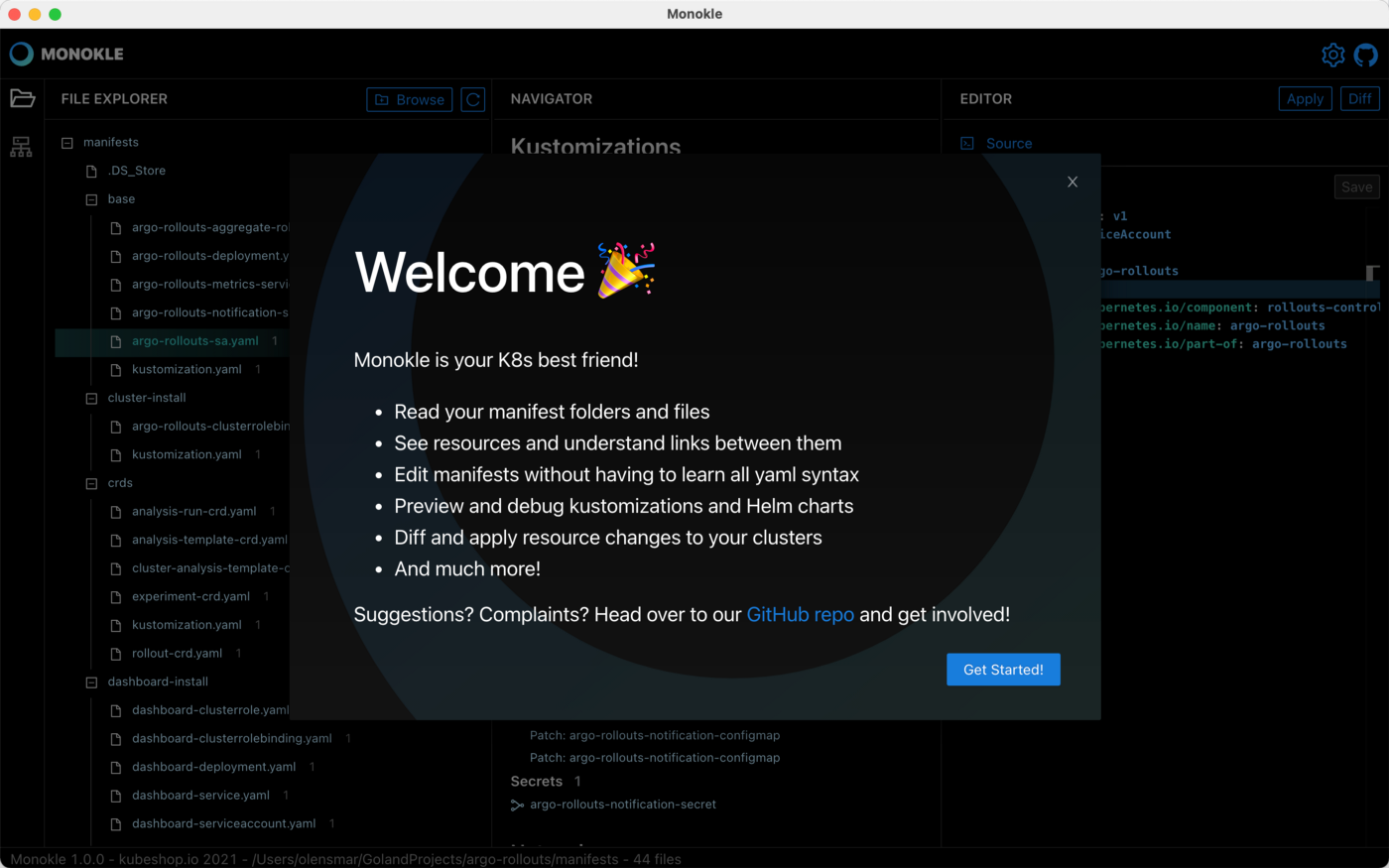This screenshot has height=868, width=1389.
Task: Click the Get Started! button
Action: pos(1003,670)
